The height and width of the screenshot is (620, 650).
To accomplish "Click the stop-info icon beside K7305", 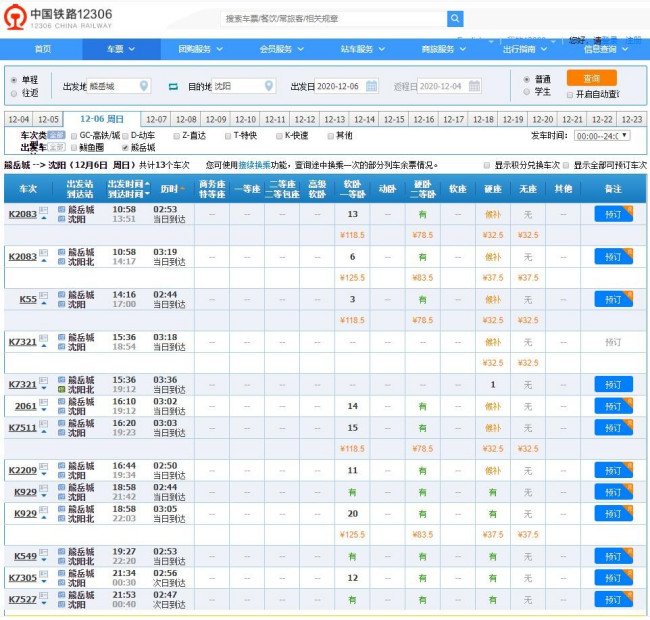I will 44,574.
